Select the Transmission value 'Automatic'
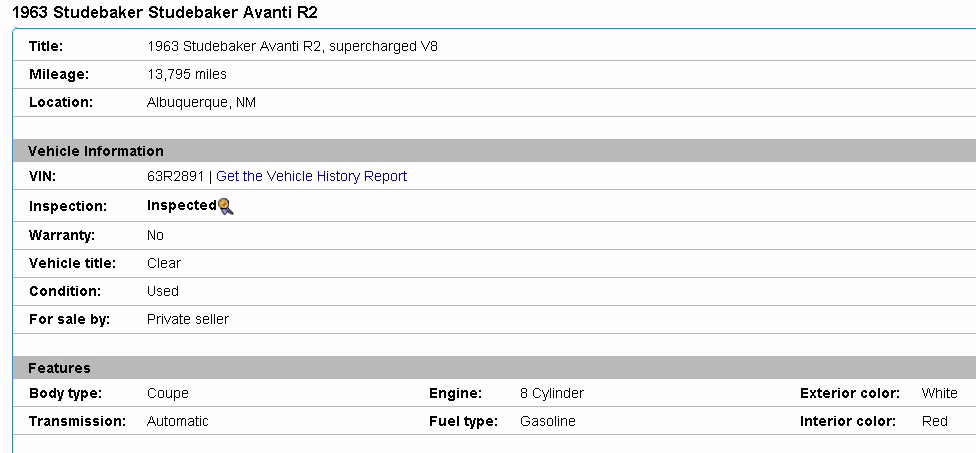This screenshot has height=453, width=976. [177, 421]
